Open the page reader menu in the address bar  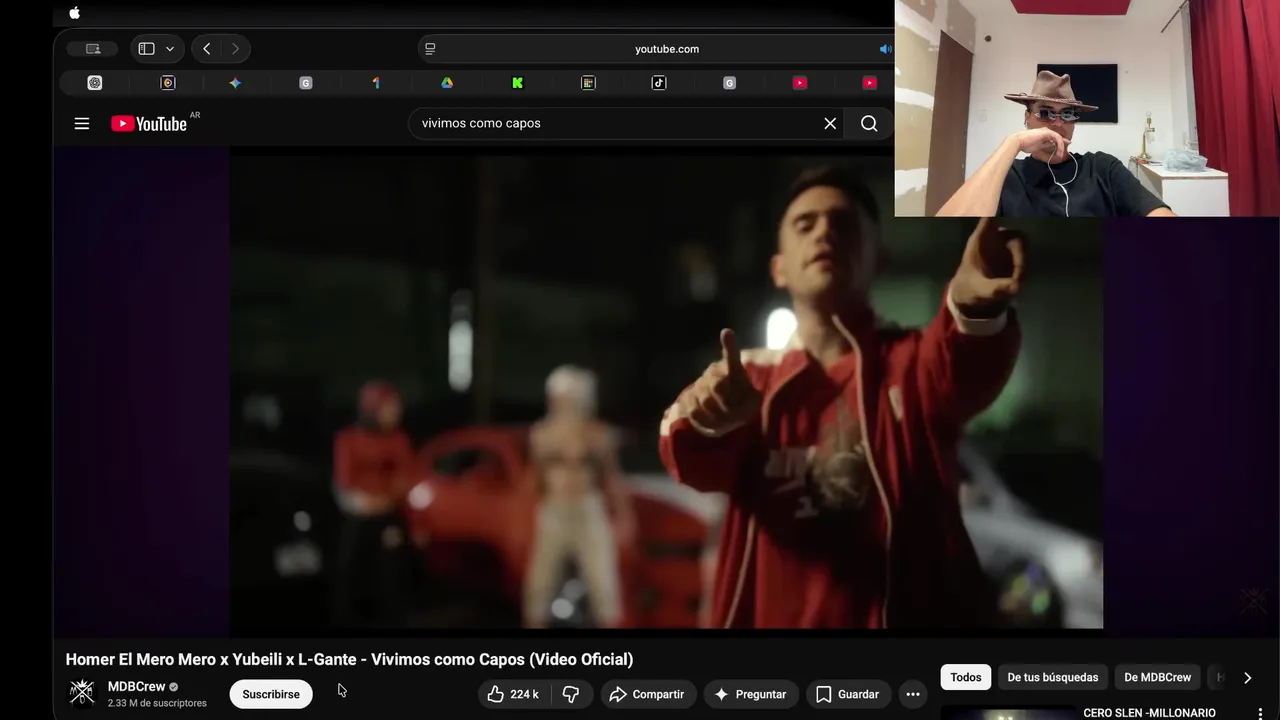click(x=430, y=49)
